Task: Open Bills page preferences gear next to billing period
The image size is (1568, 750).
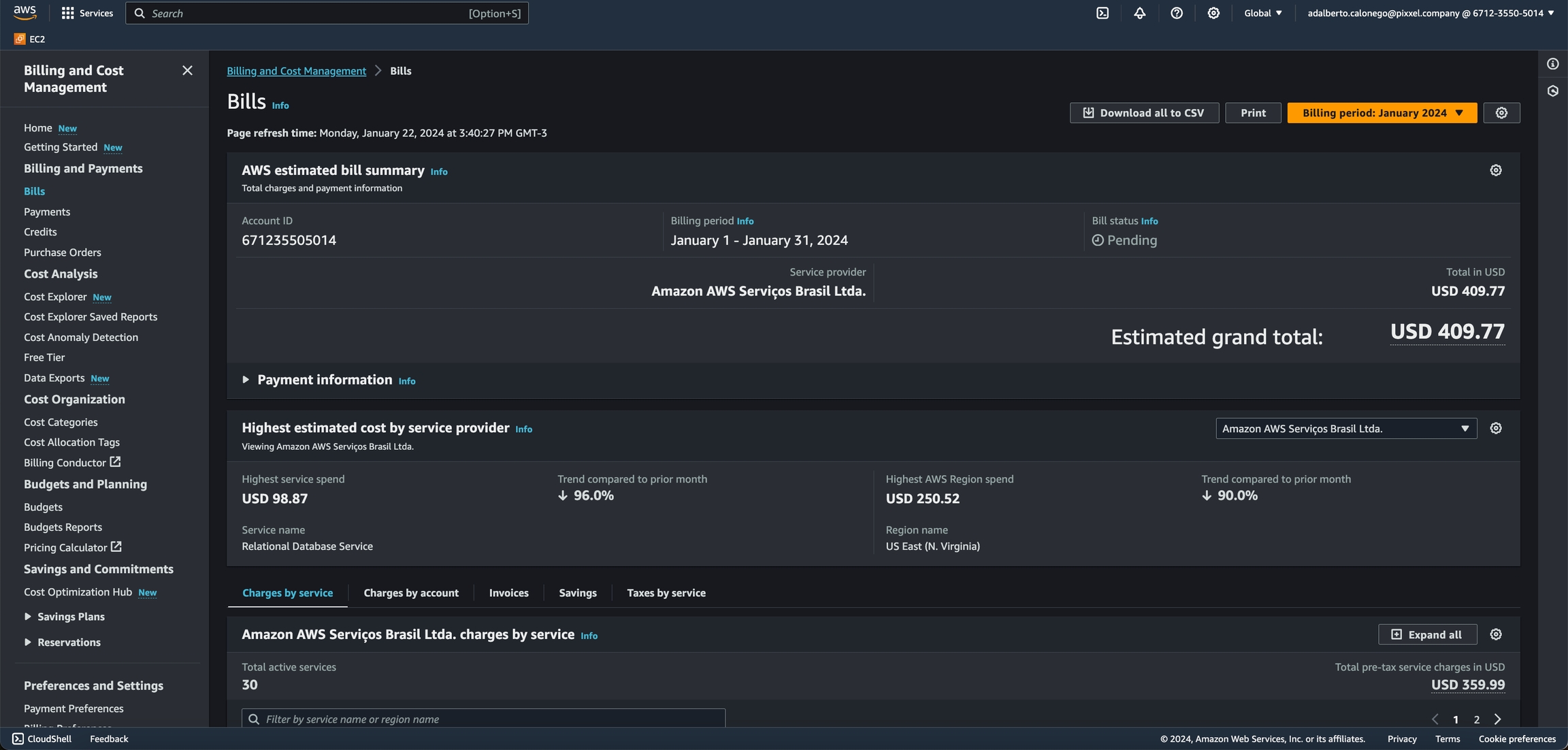Action: coord(1501,113)
